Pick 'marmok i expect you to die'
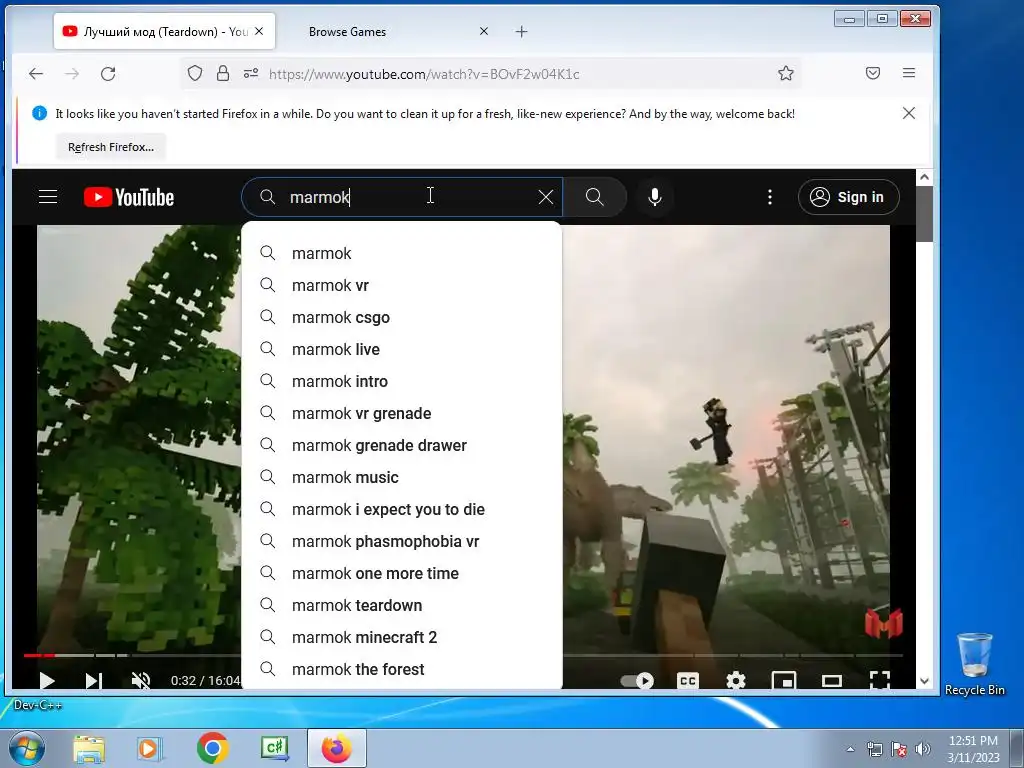 [402, 509]
